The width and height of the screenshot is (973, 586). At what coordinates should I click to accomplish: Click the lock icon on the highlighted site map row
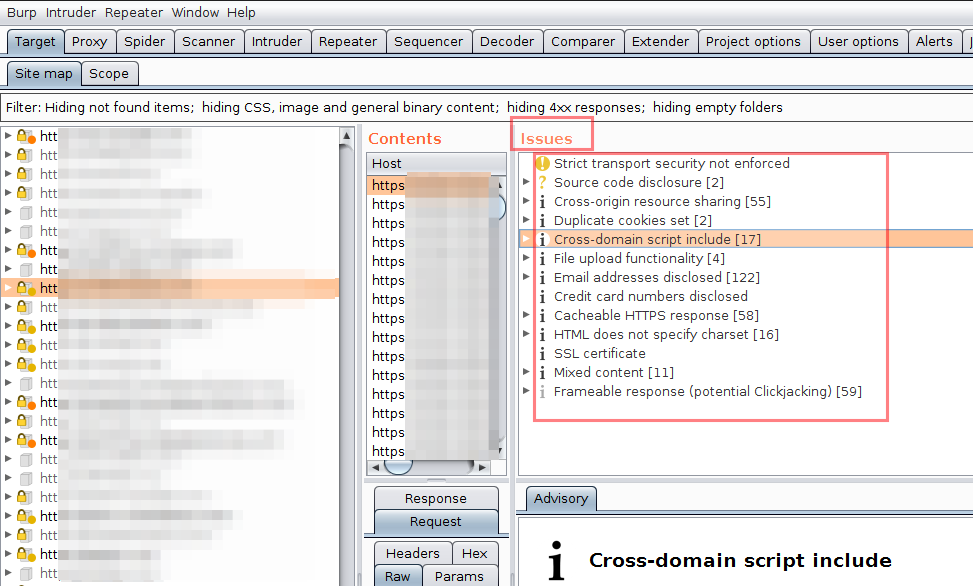(x=25, y=288)
